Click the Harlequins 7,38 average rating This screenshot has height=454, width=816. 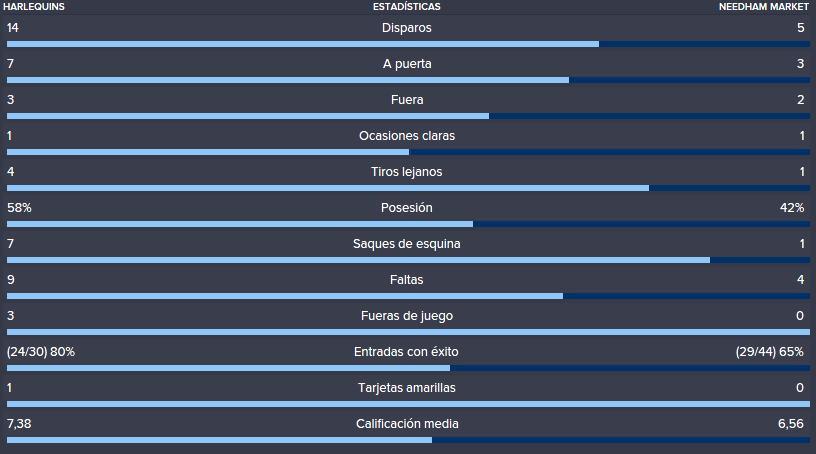coord(19,424)
